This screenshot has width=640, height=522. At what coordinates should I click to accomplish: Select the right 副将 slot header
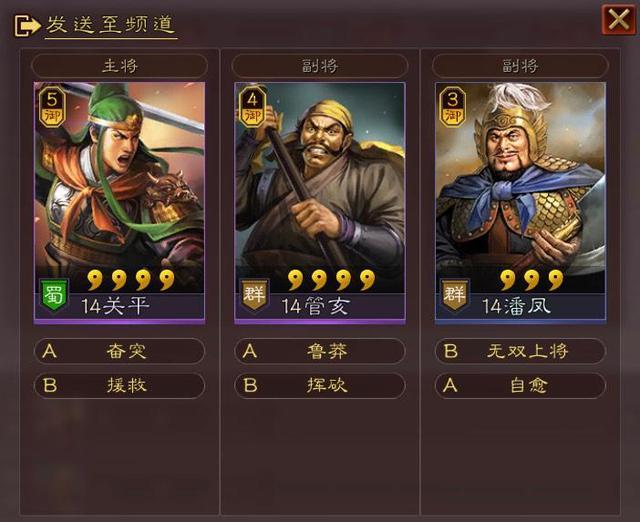[520, 66]
